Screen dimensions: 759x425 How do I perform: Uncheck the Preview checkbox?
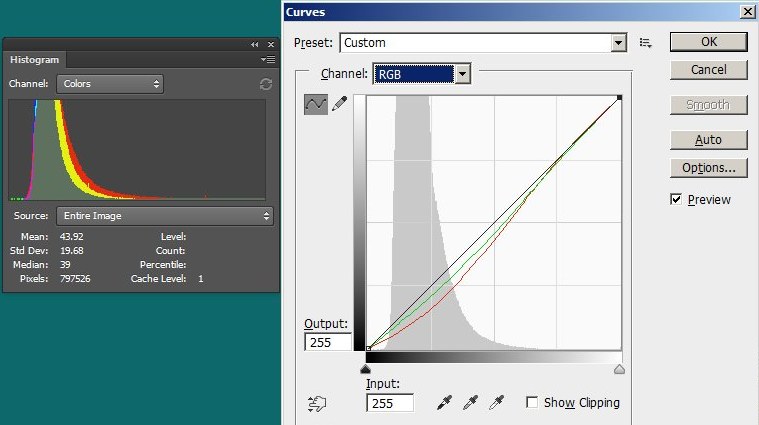[x=677, y=200]
